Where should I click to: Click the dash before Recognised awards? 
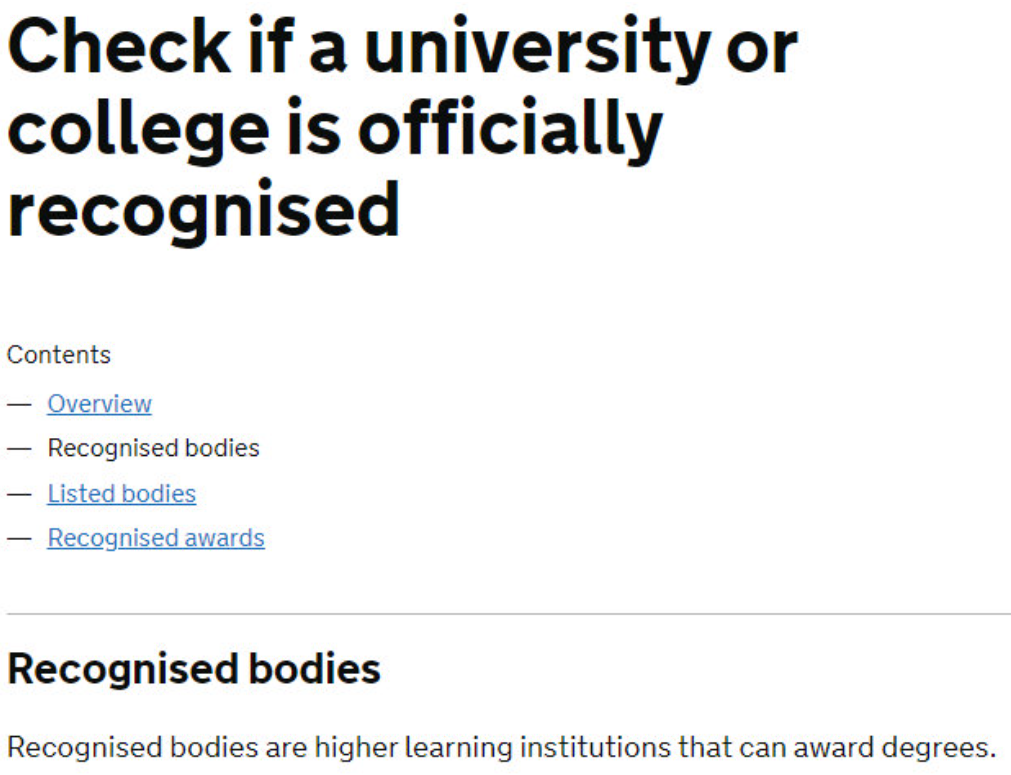pyautogui.click(x=20, y=538)
